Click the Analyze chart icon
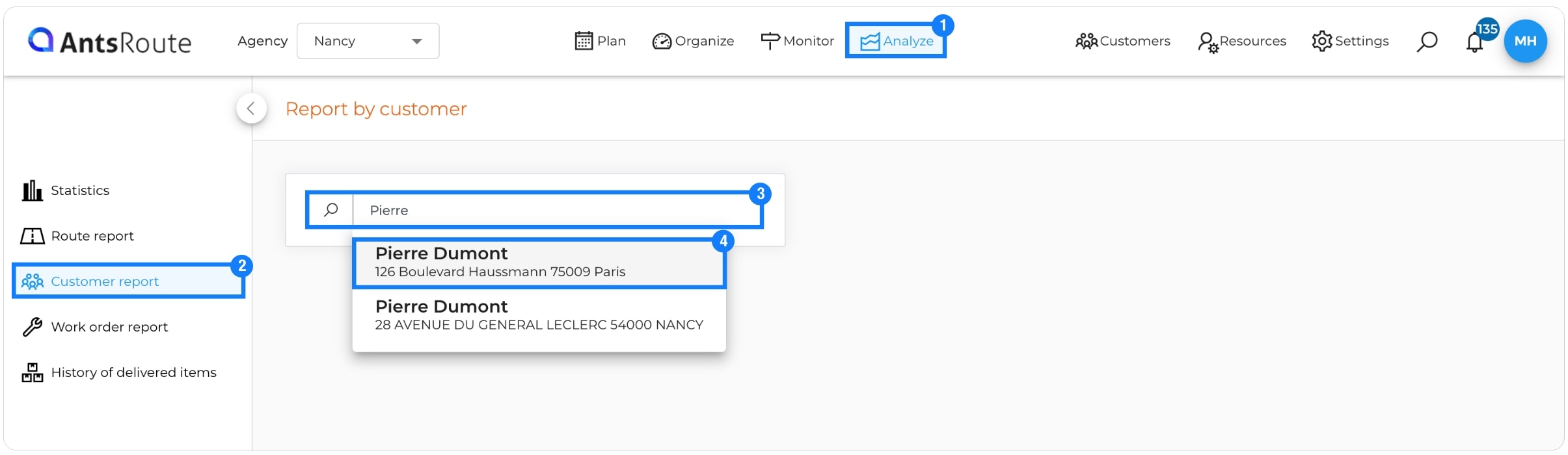The height and width of the screenshot is (455, 1568). (x=870, y=42)
